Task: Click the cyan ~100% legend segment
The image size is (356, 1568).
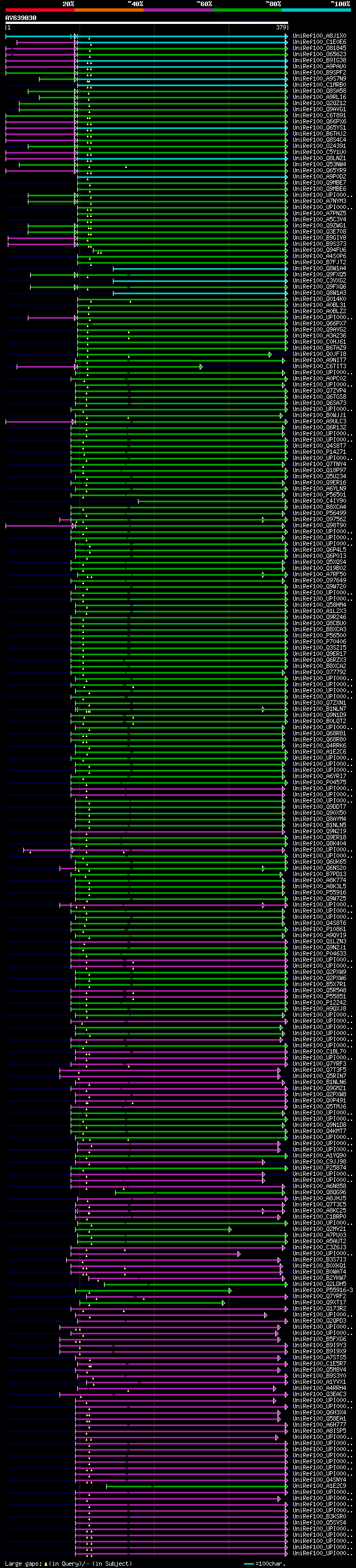Action: [x=316, y=10]
